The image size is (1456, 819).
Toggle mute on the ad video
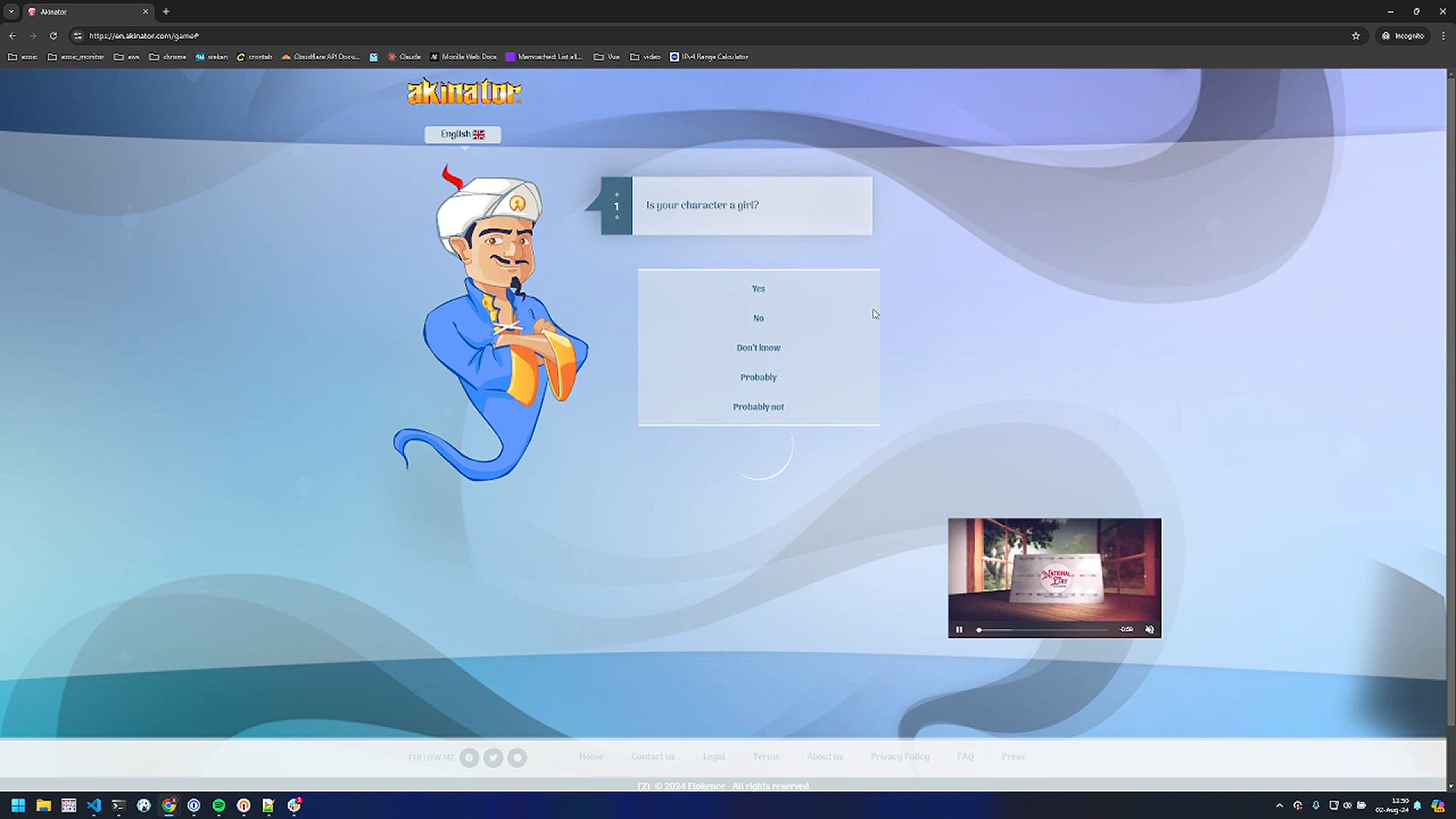[x=1150, y=629]
